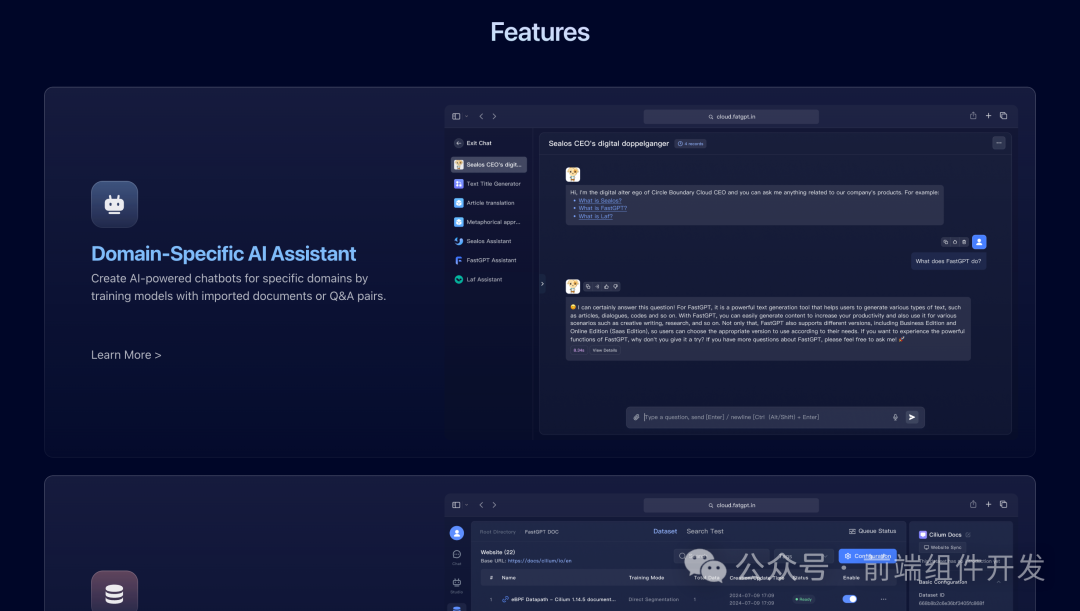Viewport: 1080px width, 611px height.
Task: Click the attachment paperclip icon in the chat input
Action: 636,417
